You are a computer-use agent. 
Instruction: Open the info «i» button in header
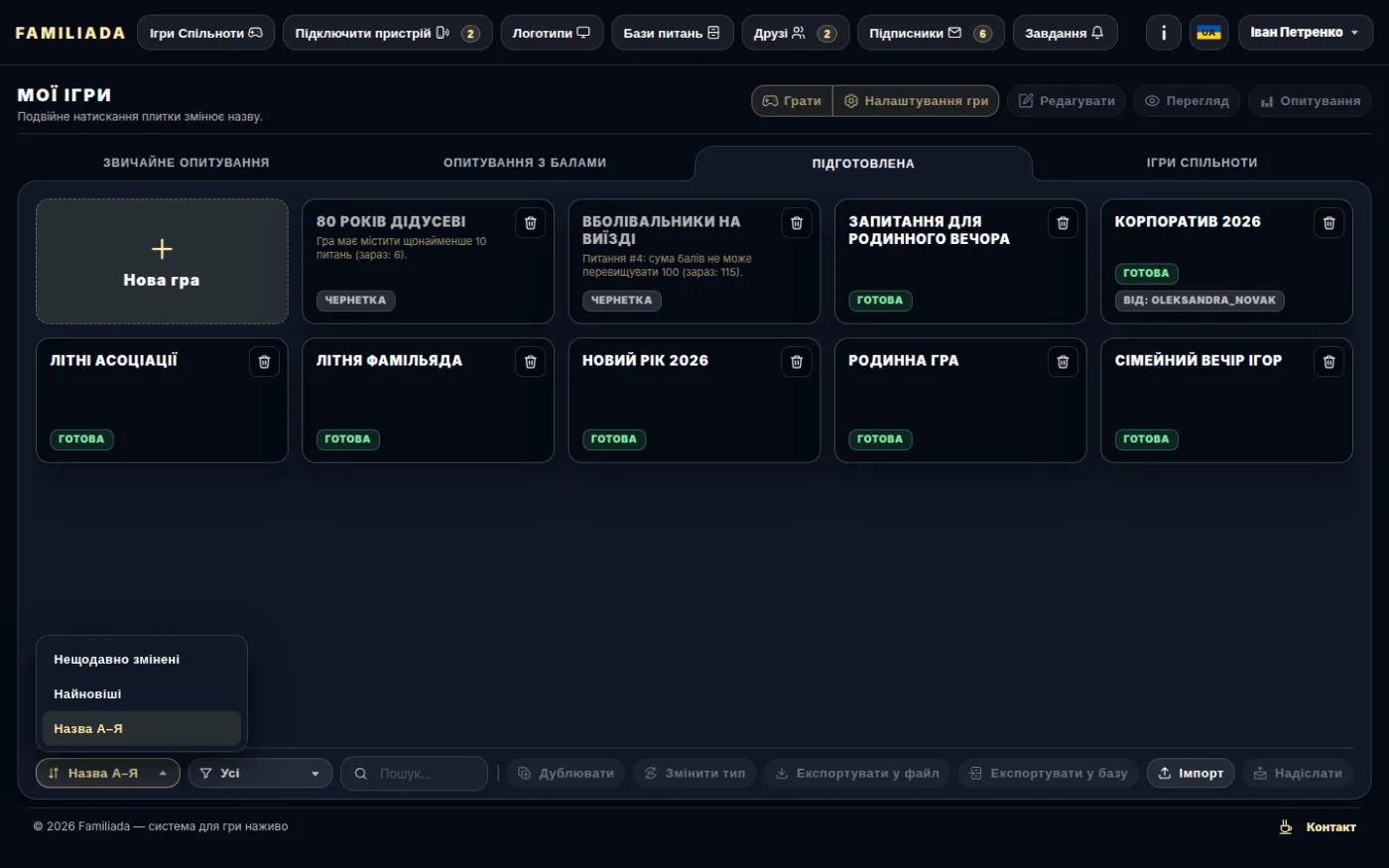(1164, 33)
